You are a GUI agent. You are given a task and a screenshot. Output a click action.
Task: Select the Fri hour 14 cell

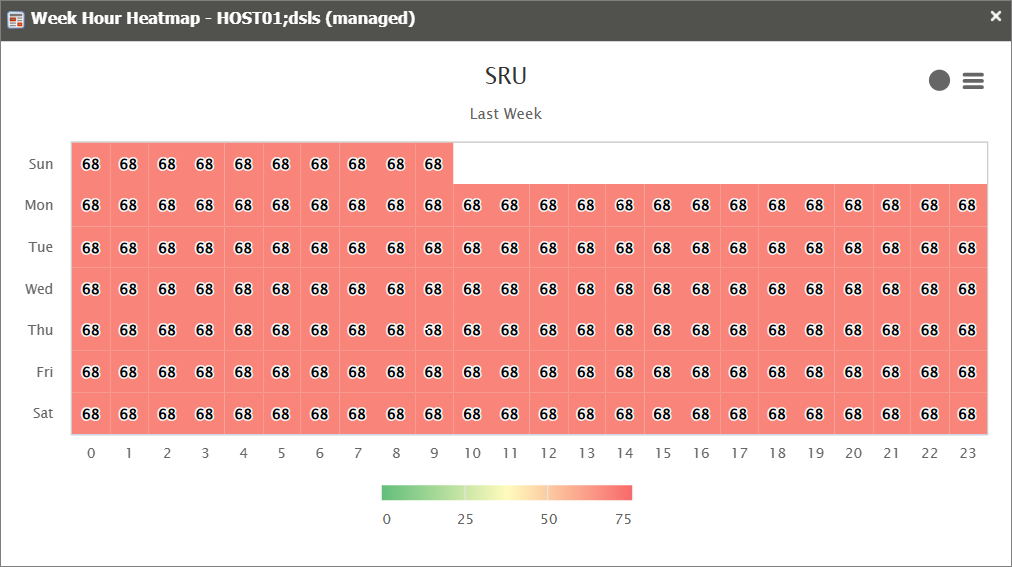click(x=625, y=372)
